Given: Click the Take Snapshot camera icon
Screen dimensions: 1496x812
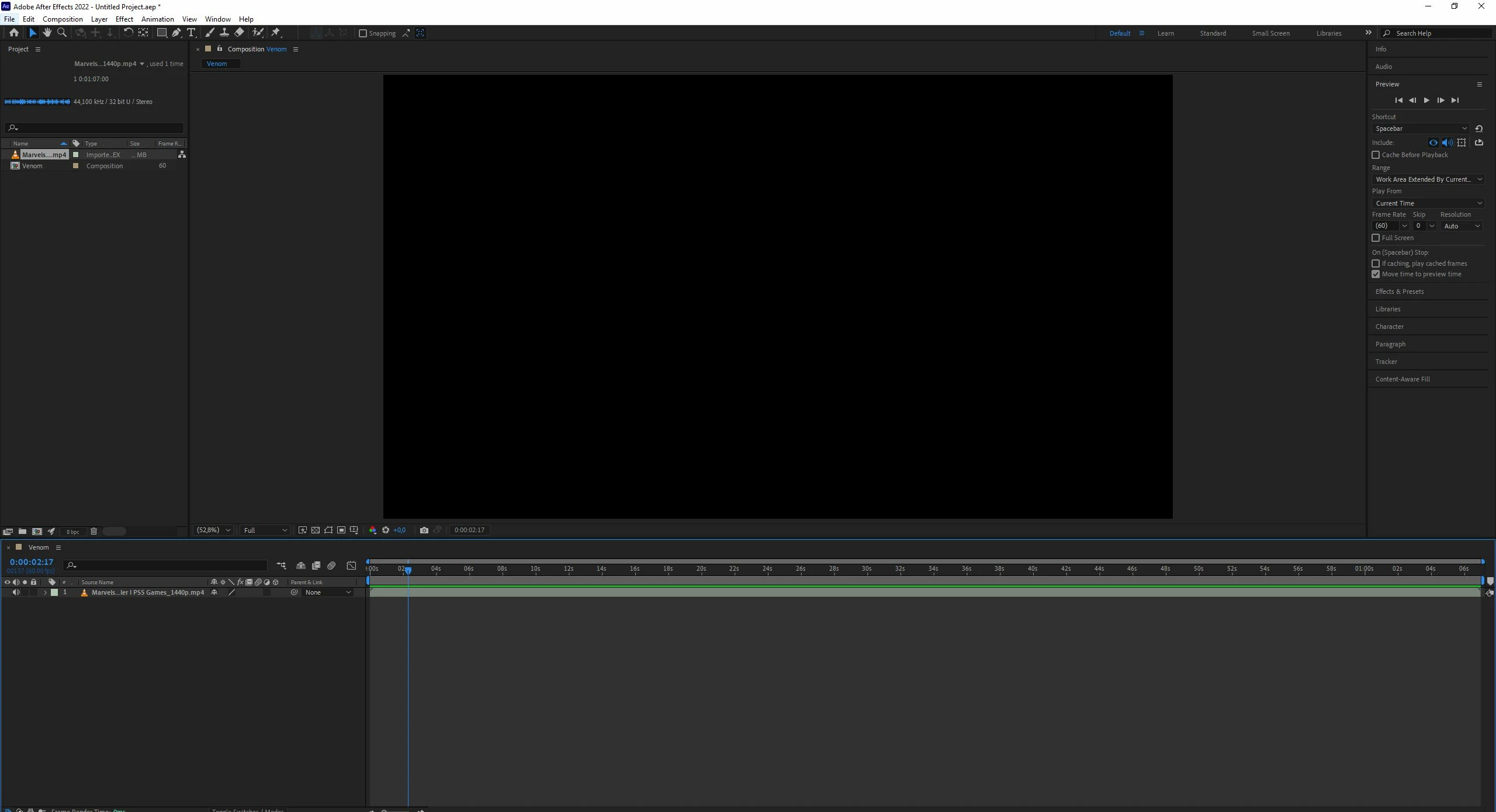Looking at the screenshot, I should [x=424, y=530].
